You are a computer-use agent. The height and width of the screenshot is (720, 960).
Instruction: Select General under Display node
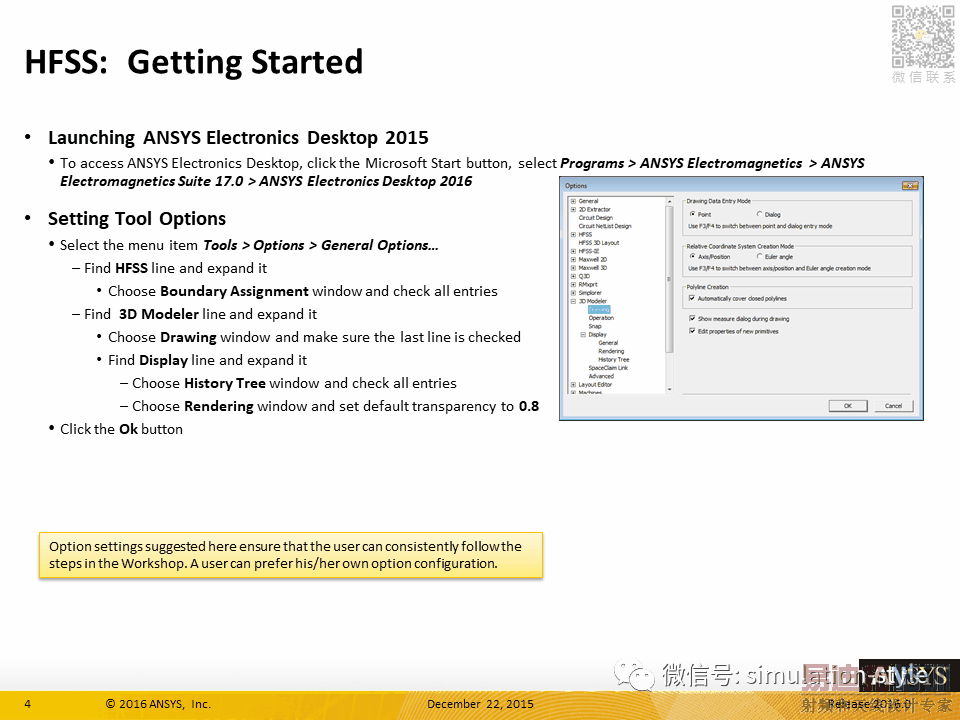[607, 343]
